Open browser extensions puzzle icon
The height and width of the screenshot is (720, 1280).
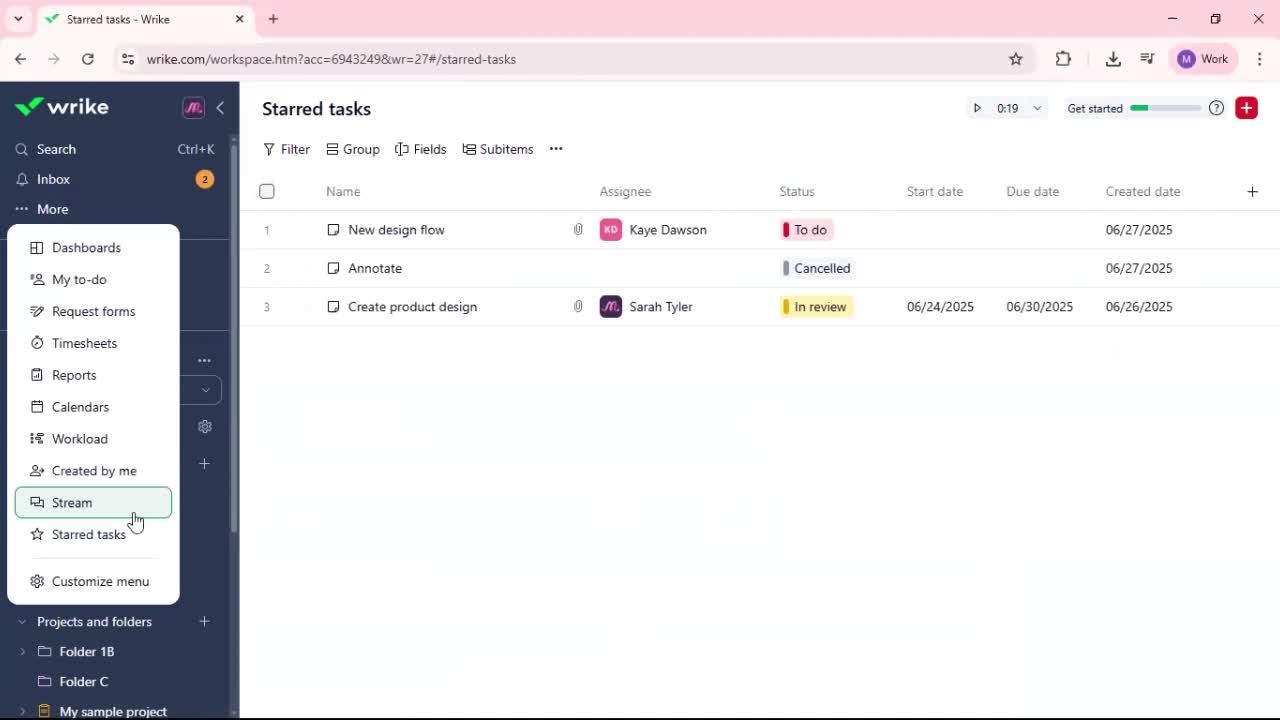point(1063,59)
